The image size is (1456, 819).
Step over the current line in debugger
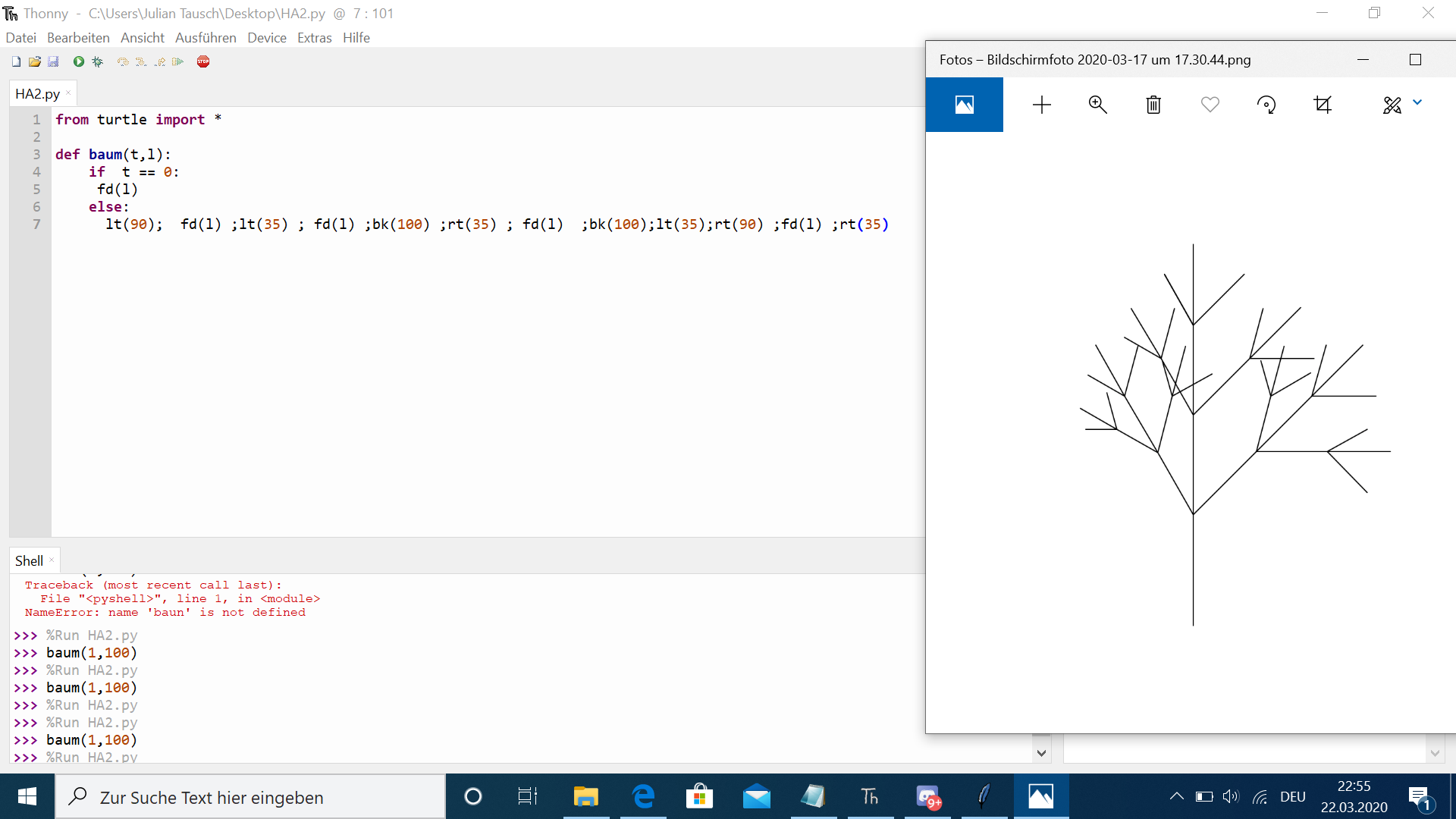point(122,61)
